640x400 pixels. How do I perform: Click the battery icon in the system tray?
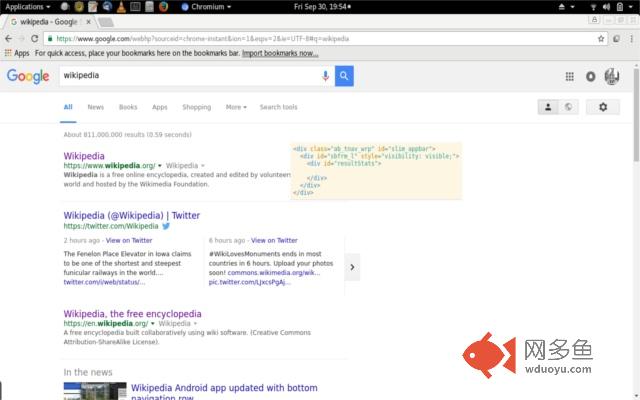point(620,7)
